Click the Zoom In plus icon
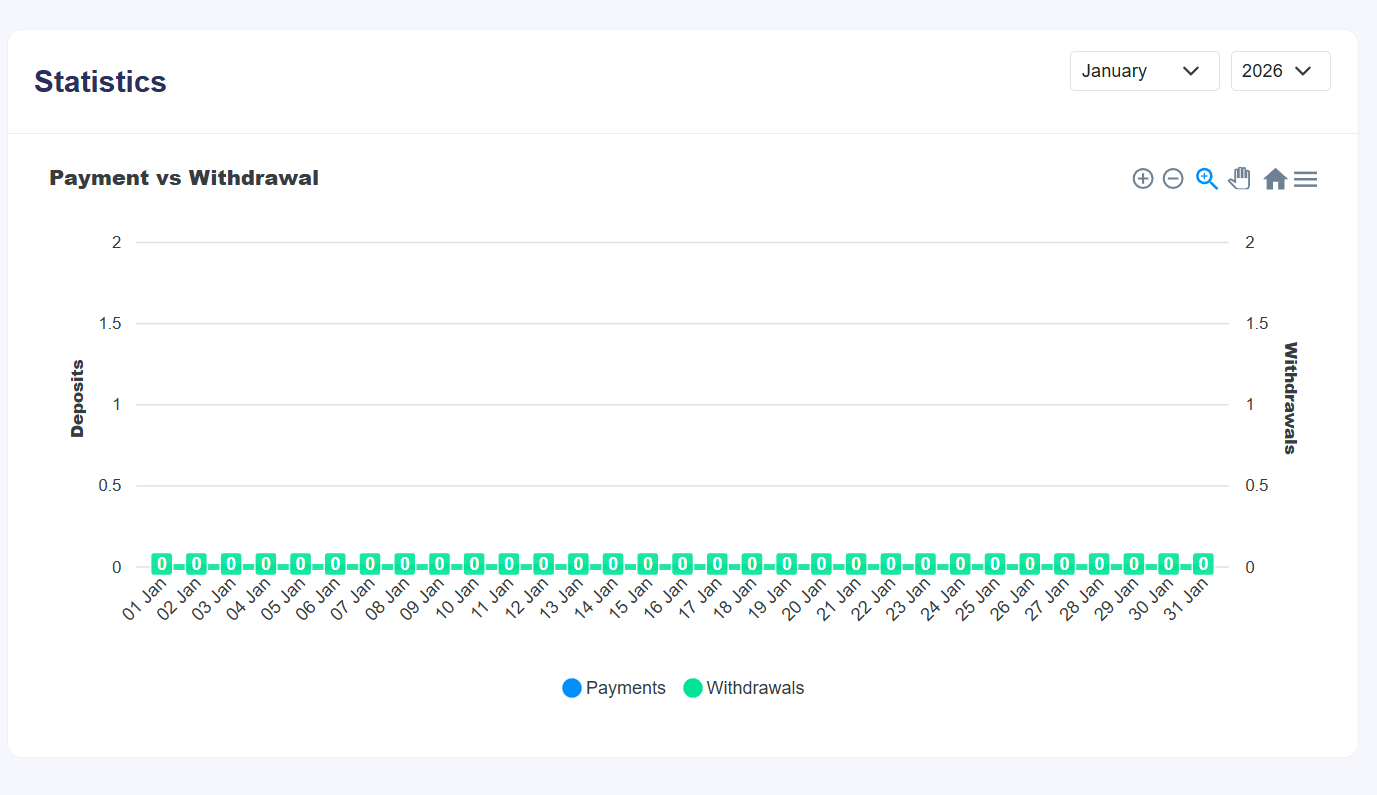 [x=1143, y=179]
